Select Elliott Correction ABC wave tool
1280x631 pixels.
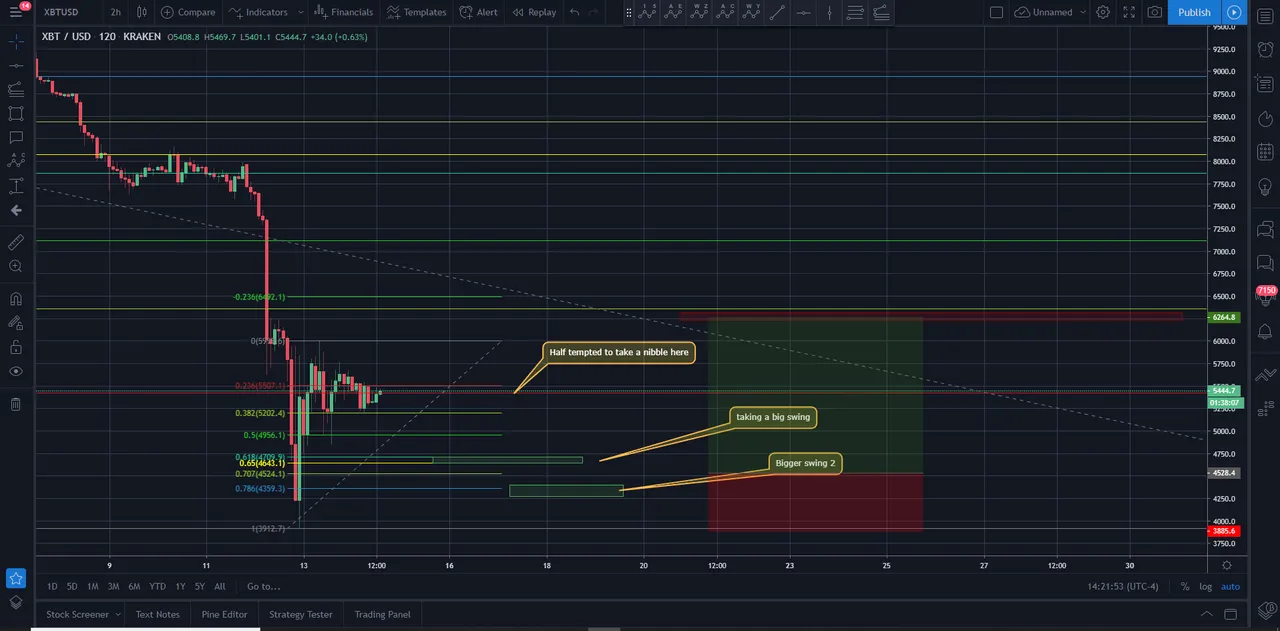click(x=725, y=12)
